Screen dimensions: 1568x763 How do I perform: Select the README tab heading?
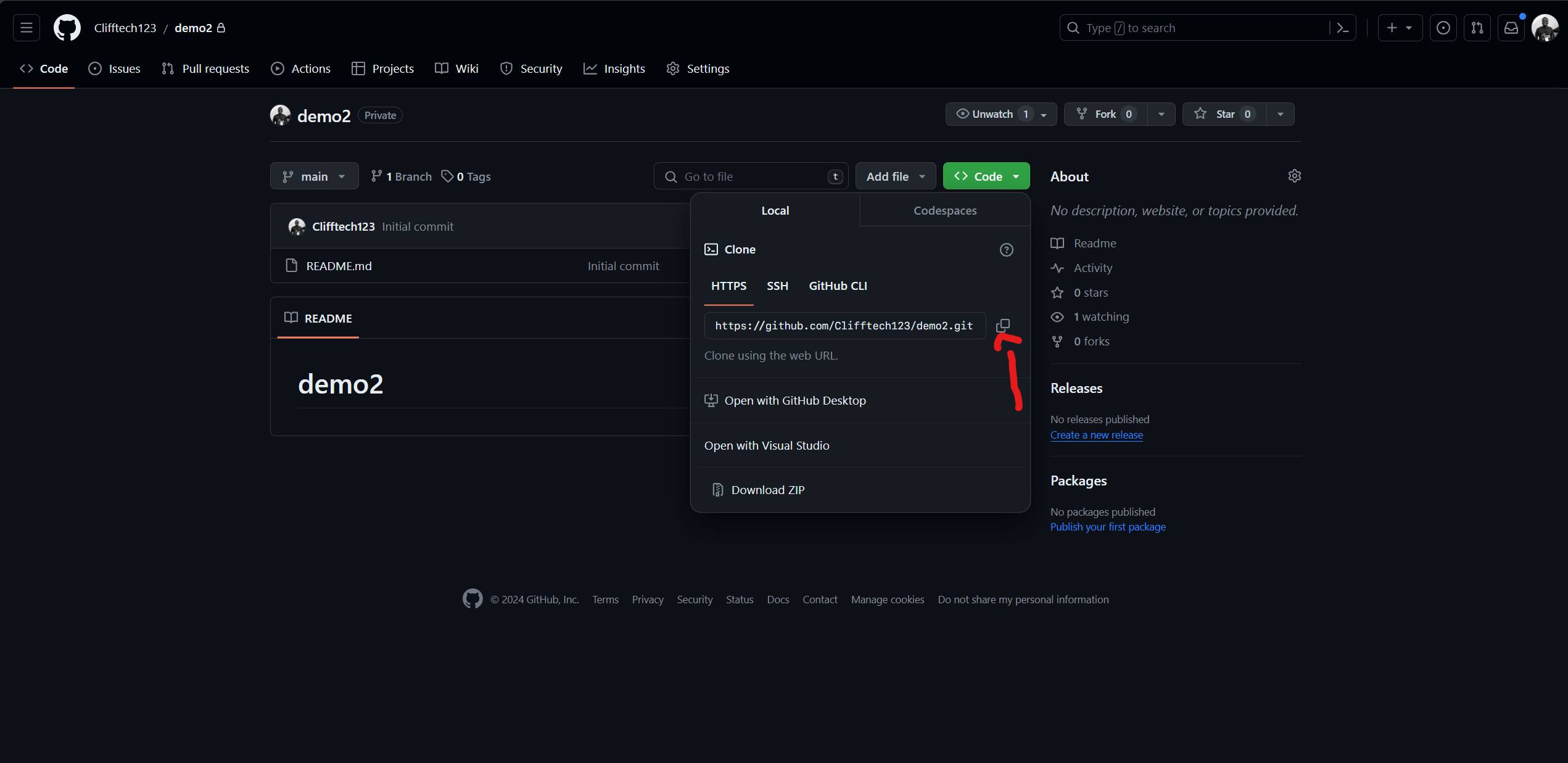tap(318, 318)
